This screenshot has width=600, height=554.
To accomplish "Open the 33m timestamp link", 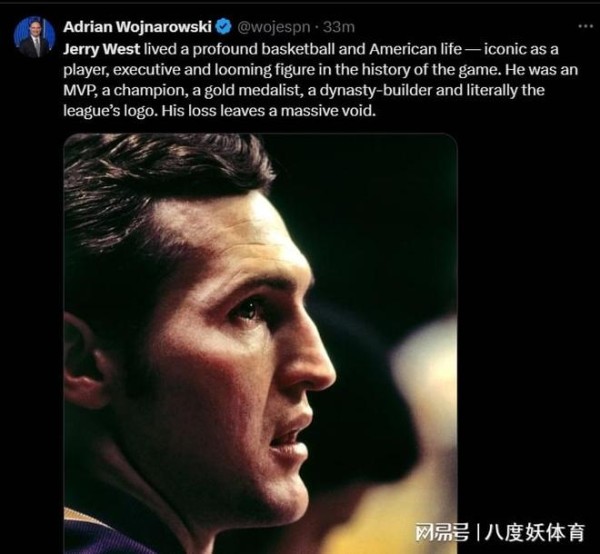I will pos(339,27).
